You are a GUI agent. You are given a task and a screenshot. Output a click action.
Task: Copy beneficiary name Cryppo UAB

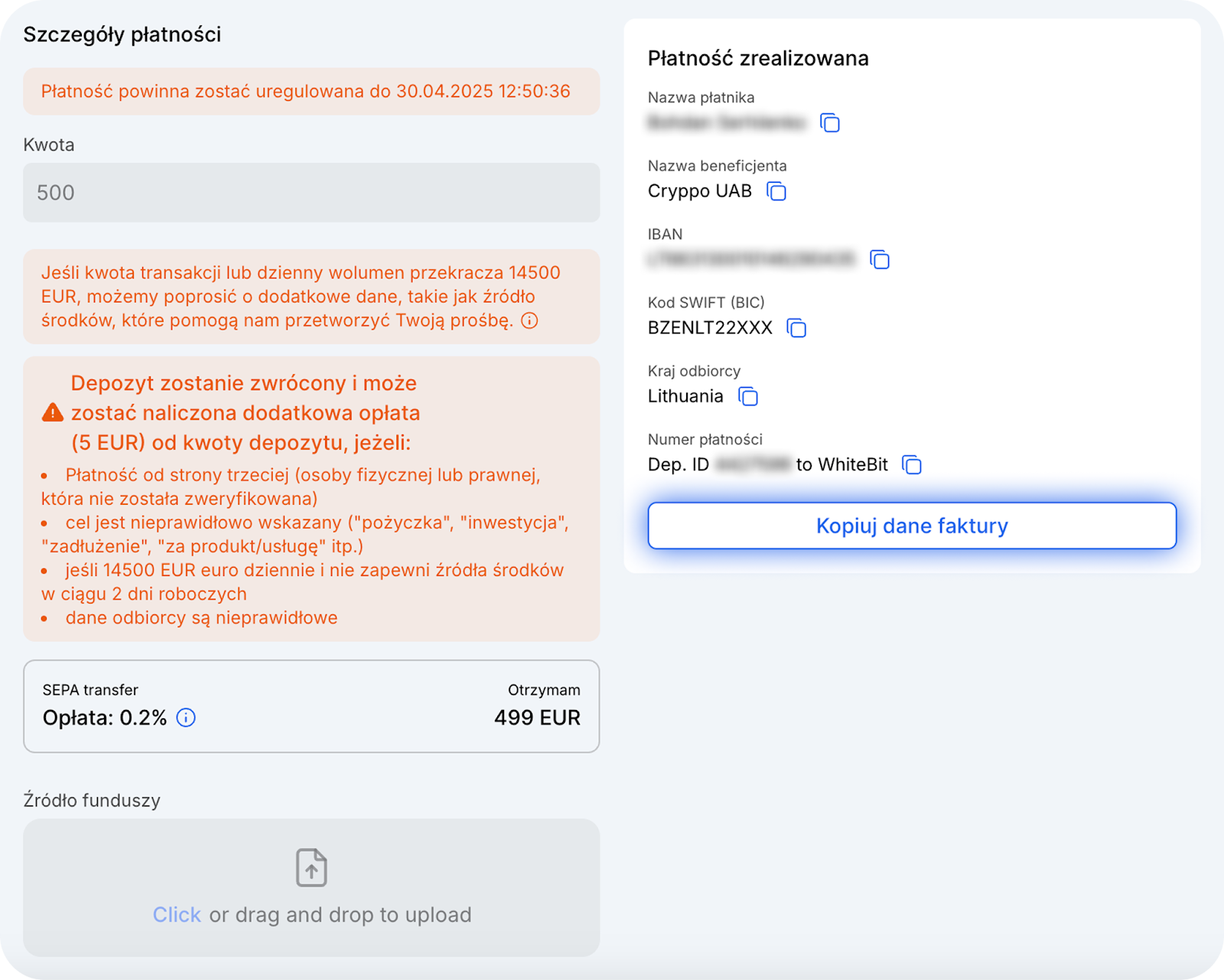tap(776, 191)
